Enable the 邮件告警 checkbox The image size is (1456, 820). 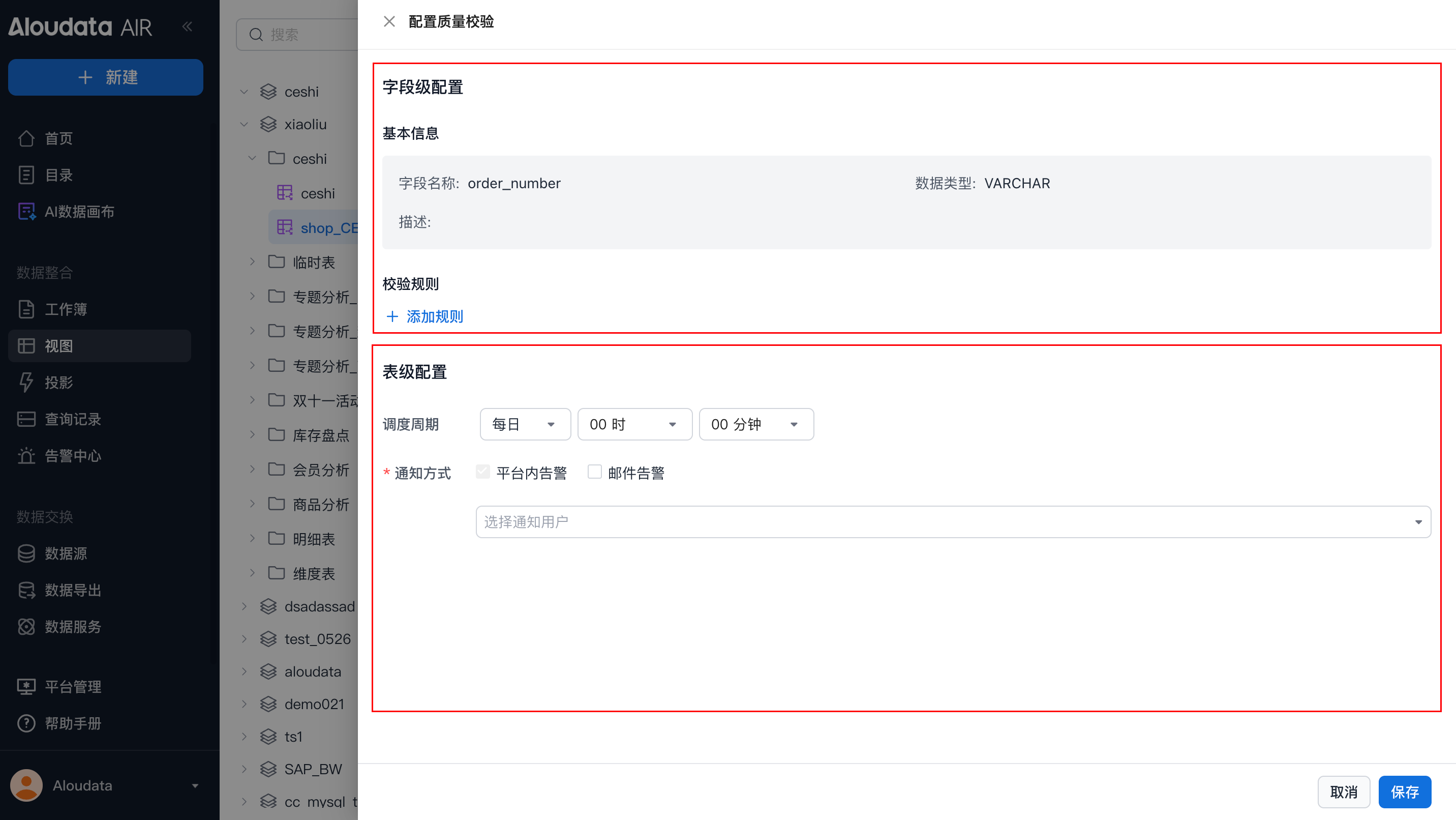594,472
